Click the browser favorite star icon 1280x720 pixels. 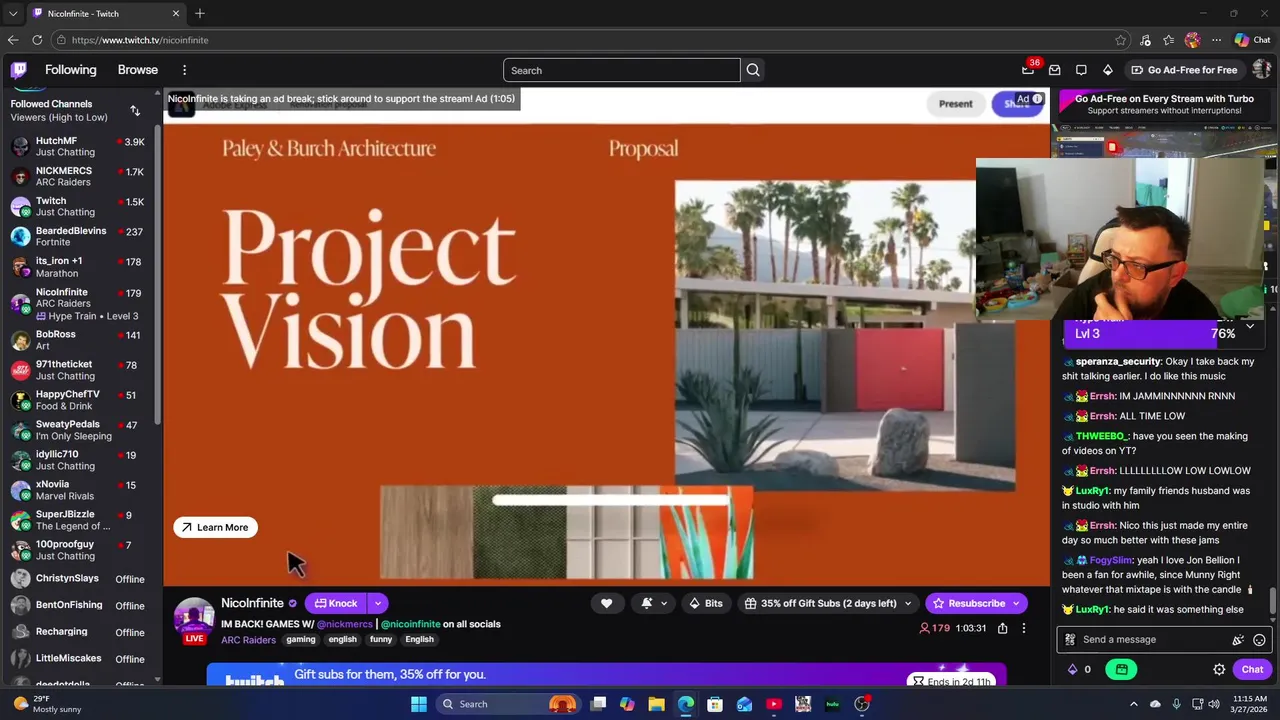1120,40
